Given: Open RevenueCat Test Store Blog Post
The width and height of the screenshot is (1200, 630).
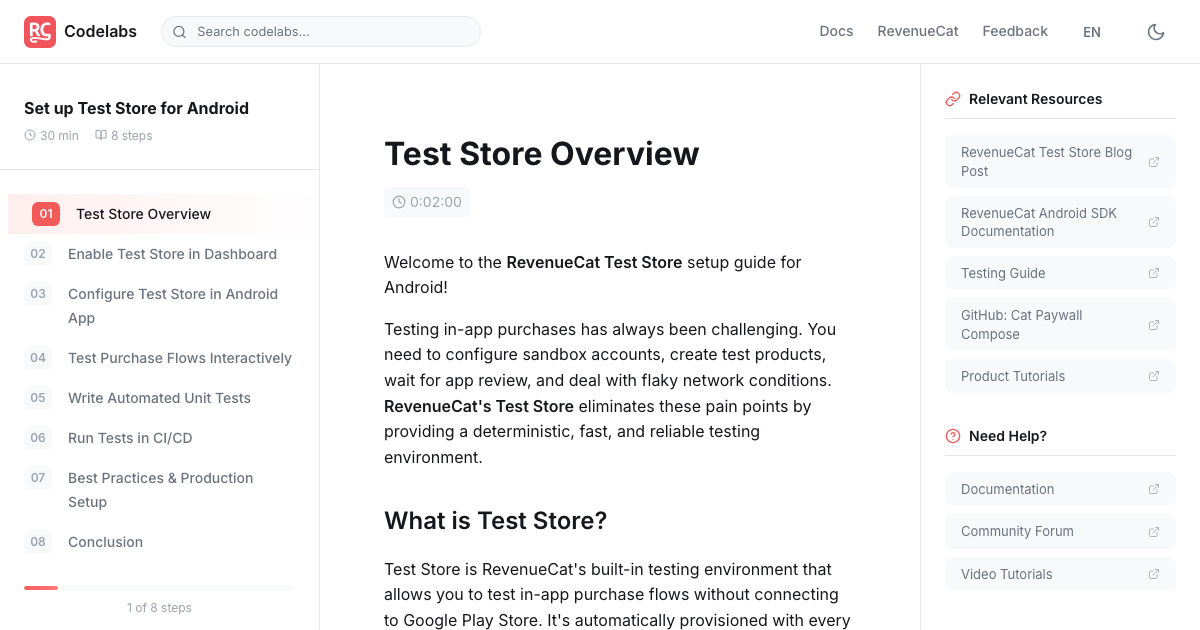Looking at the screenshot, I should click(x=1060, y=162).
